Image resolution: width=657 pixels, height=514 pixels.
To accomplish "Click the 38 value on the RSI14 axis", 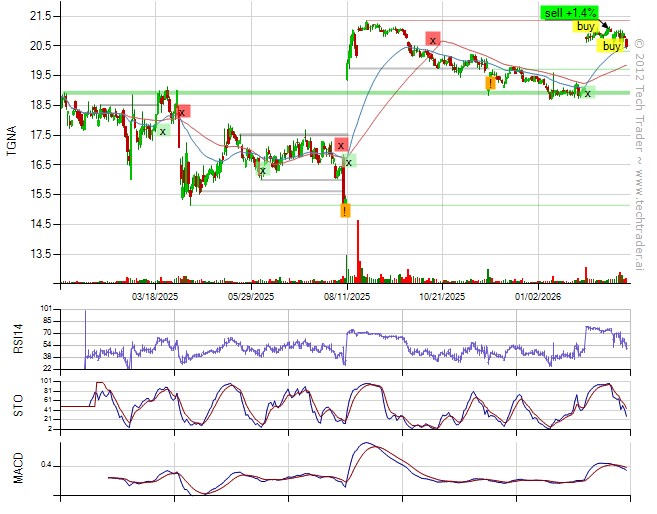I will (47, 357).
